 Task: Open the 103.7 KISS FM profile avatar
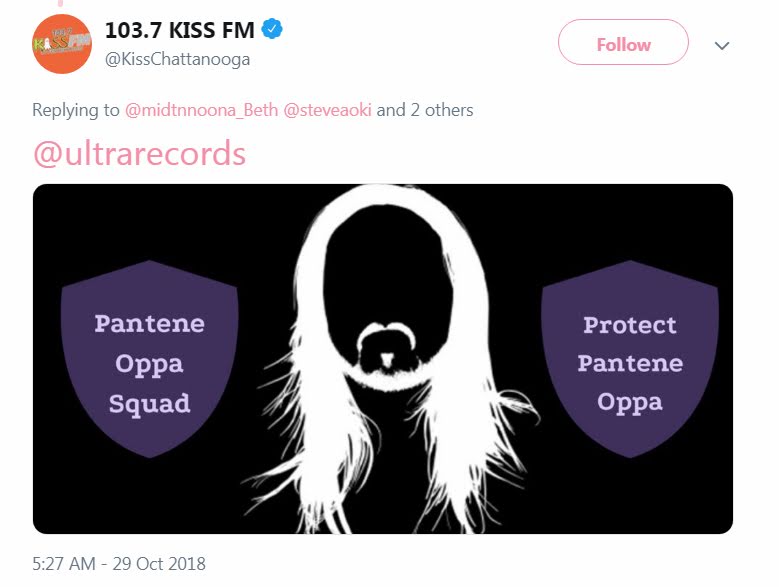point(62,44)
